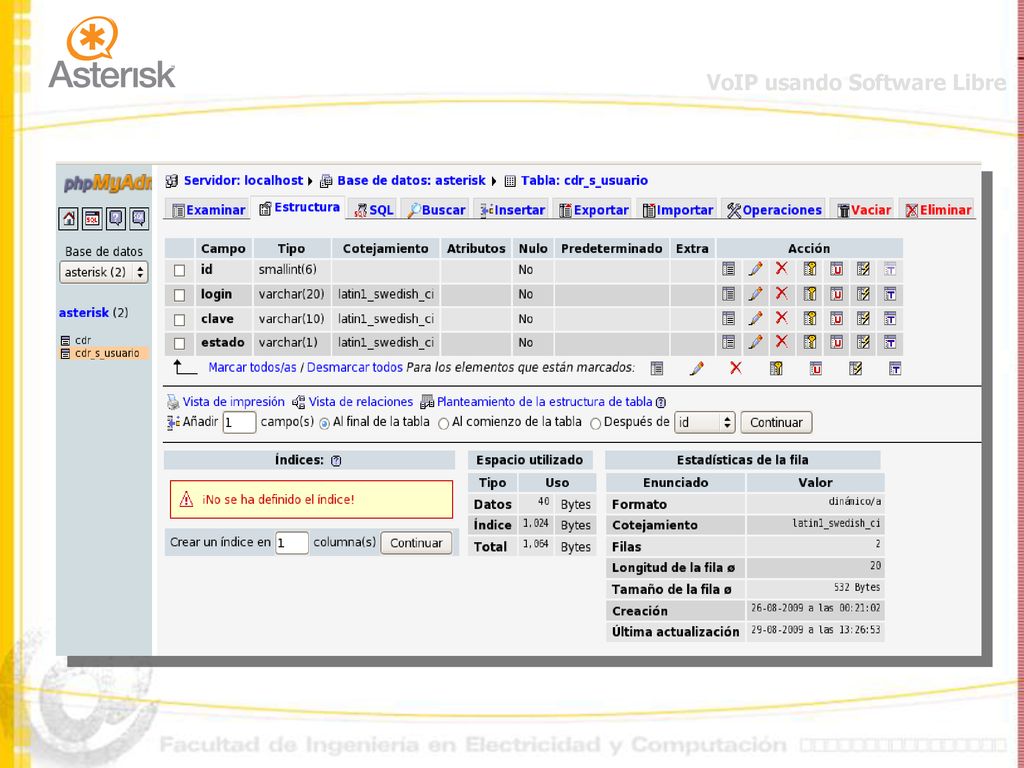
Task: Switch to the Examinar tab
Action: (x=208, y=210)
